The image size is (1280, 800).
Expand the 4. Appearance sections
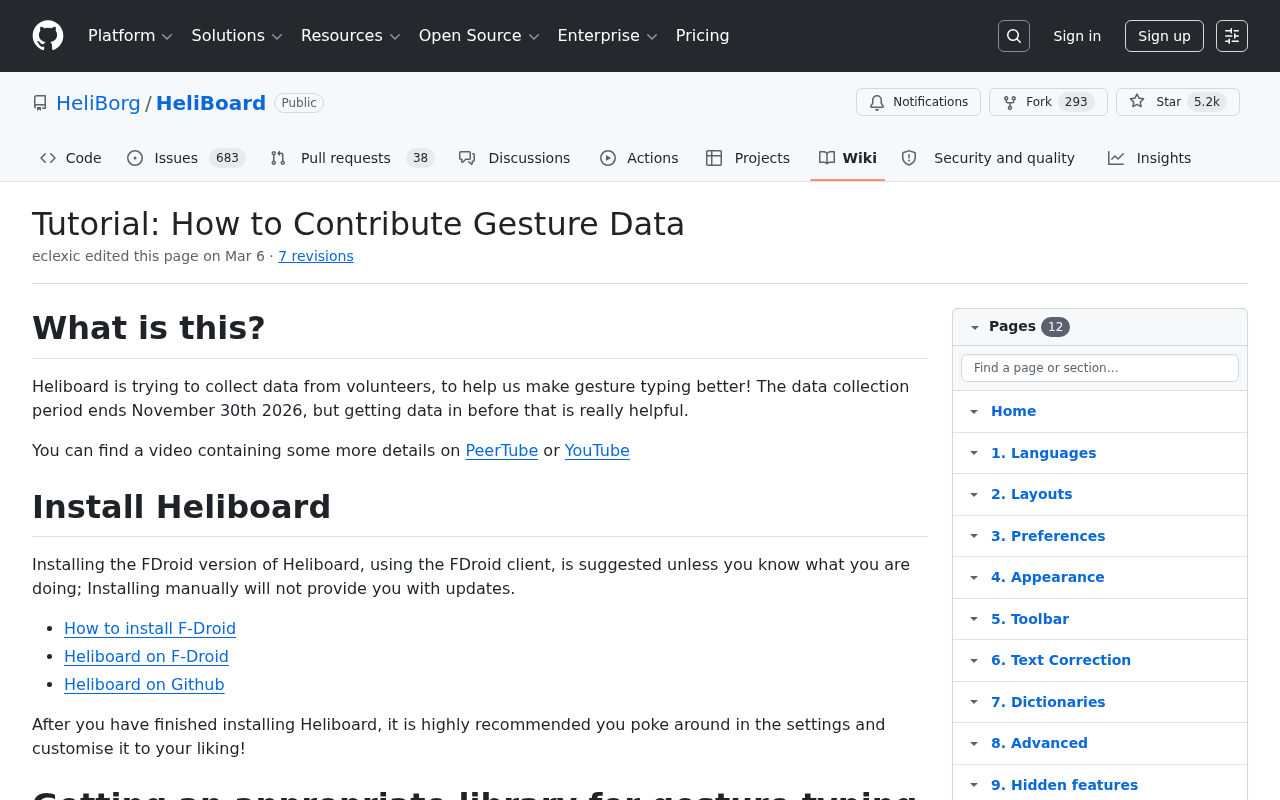[x=974, y=577]
